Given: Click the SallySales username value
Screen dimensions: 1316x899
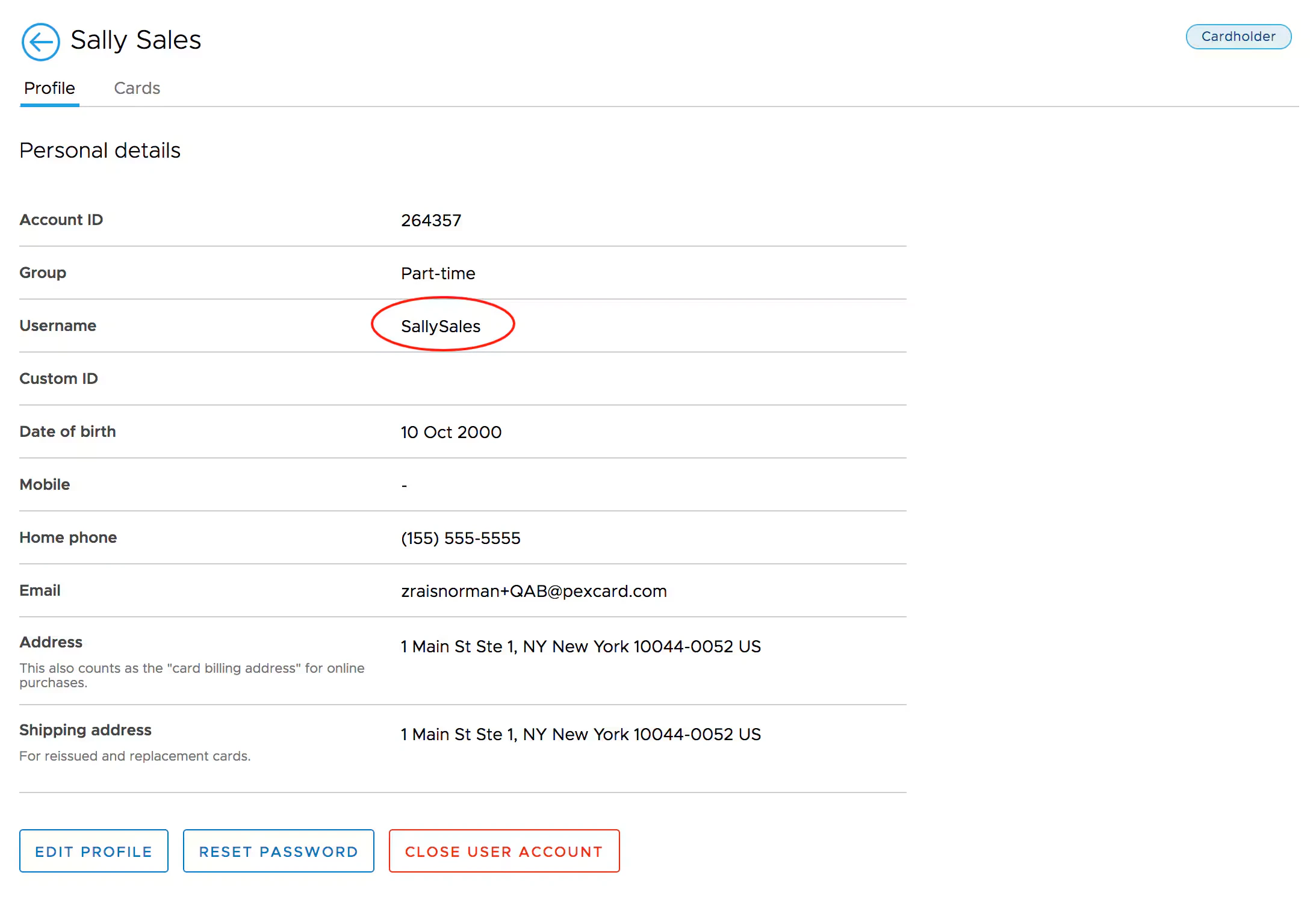Looking at the screenshot, I should coord(441,326).
